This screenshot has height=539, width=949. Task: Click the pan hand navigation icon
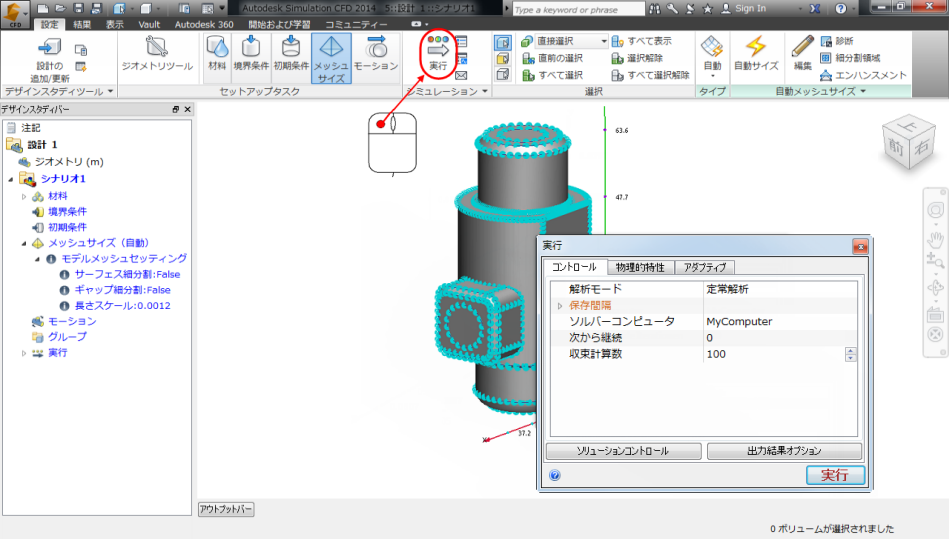click(935, 238)
